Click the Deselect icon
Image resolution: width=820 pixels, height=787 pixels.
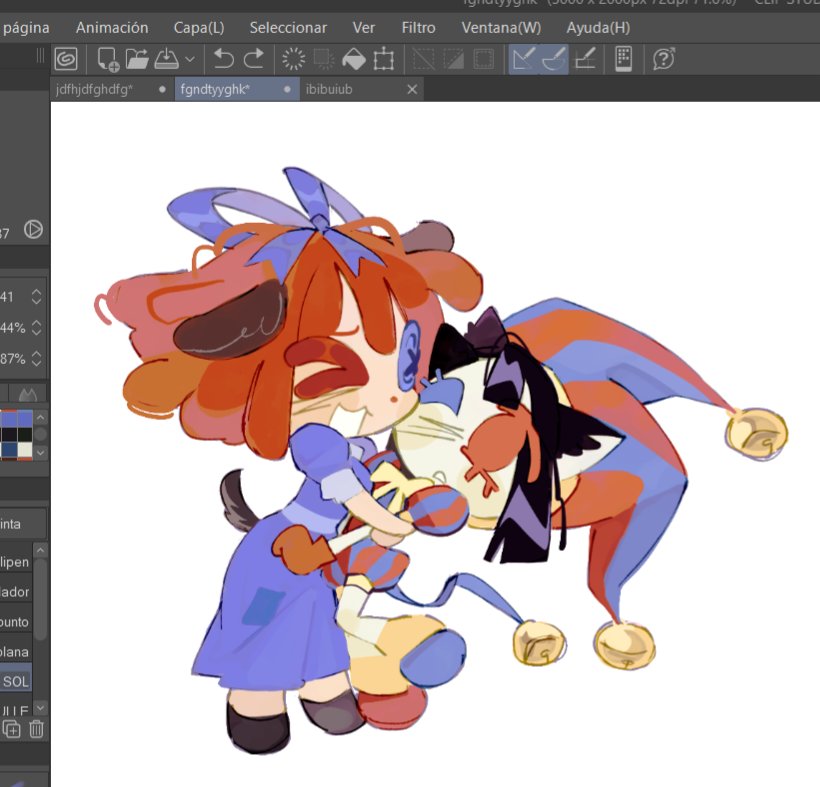pos(423,59)
